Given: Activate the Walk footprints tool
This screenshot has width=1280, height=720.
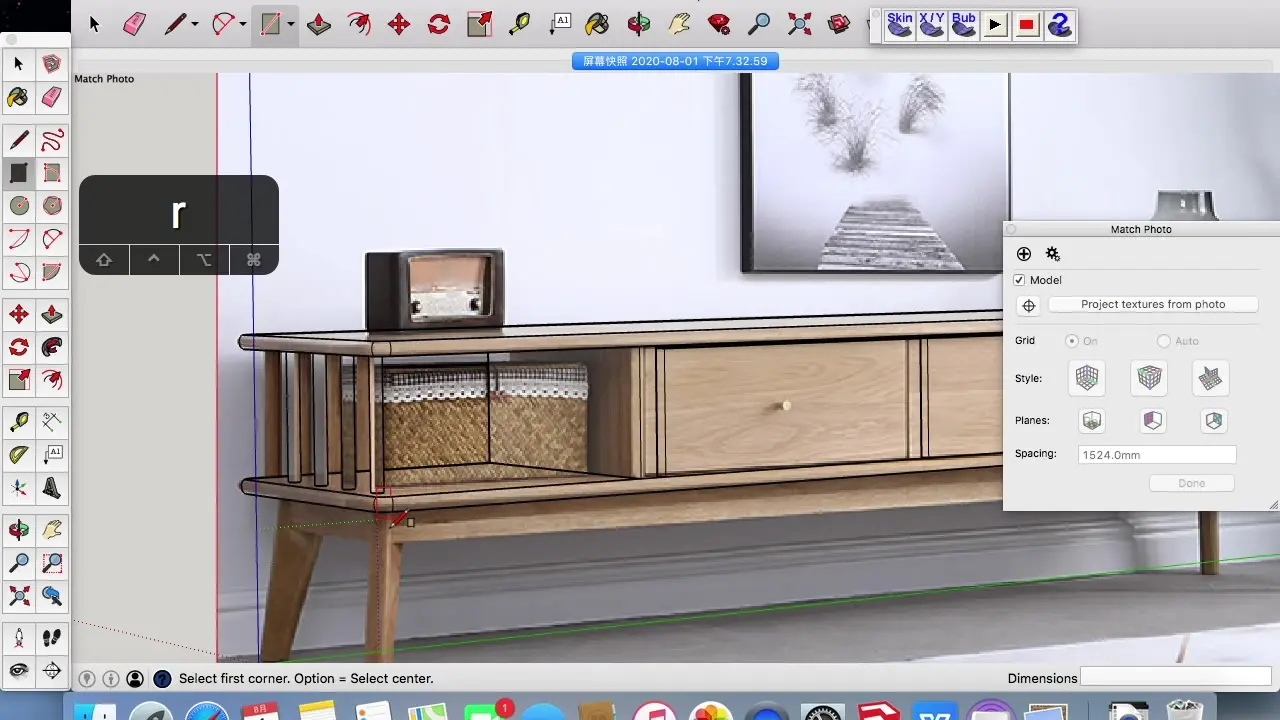Looking at the screenshot, I should pyautogui.click(x=52, y=638).
